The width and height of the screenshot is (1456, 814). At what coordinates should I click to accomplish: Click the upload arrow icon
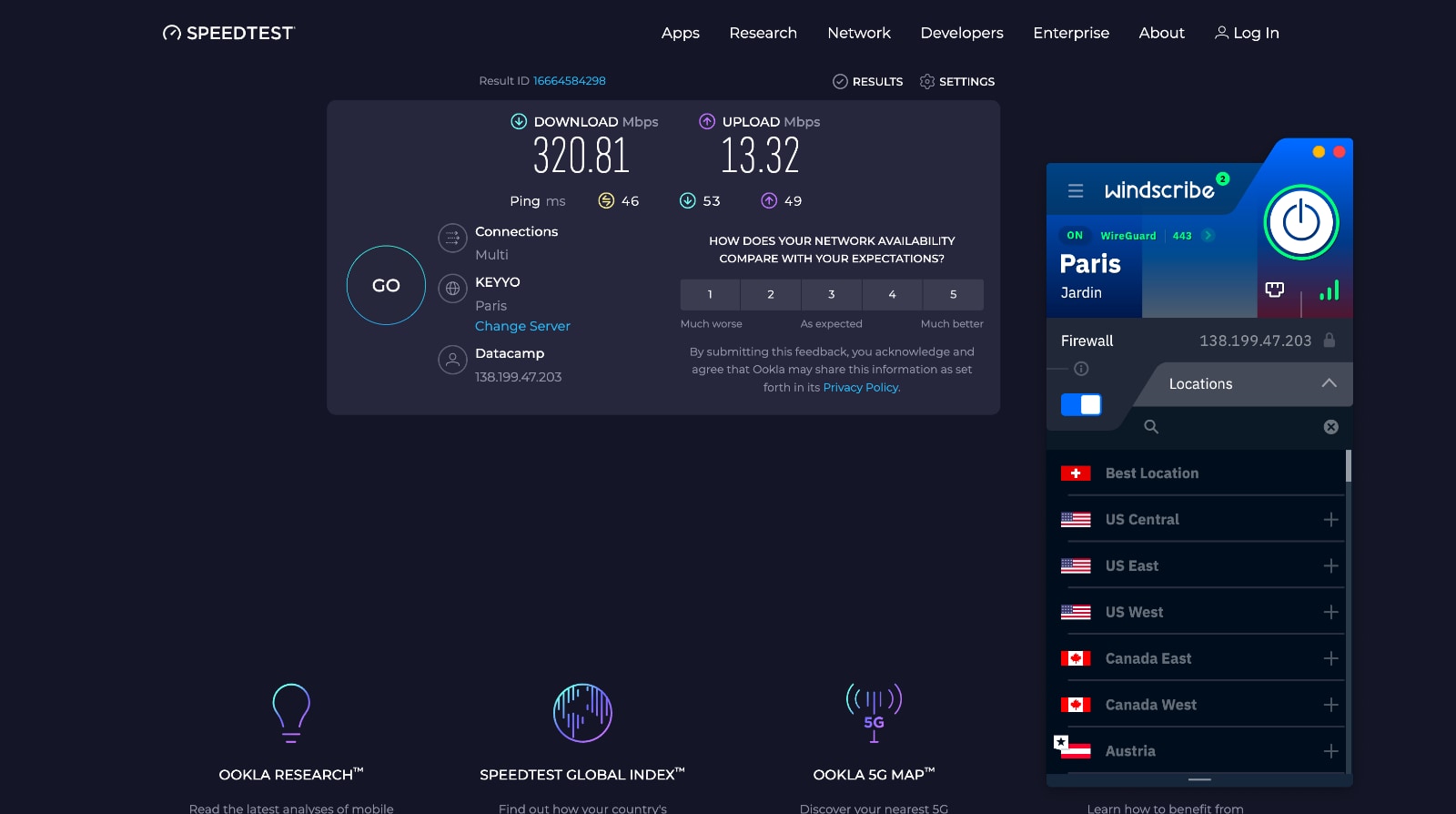point(707,121)
